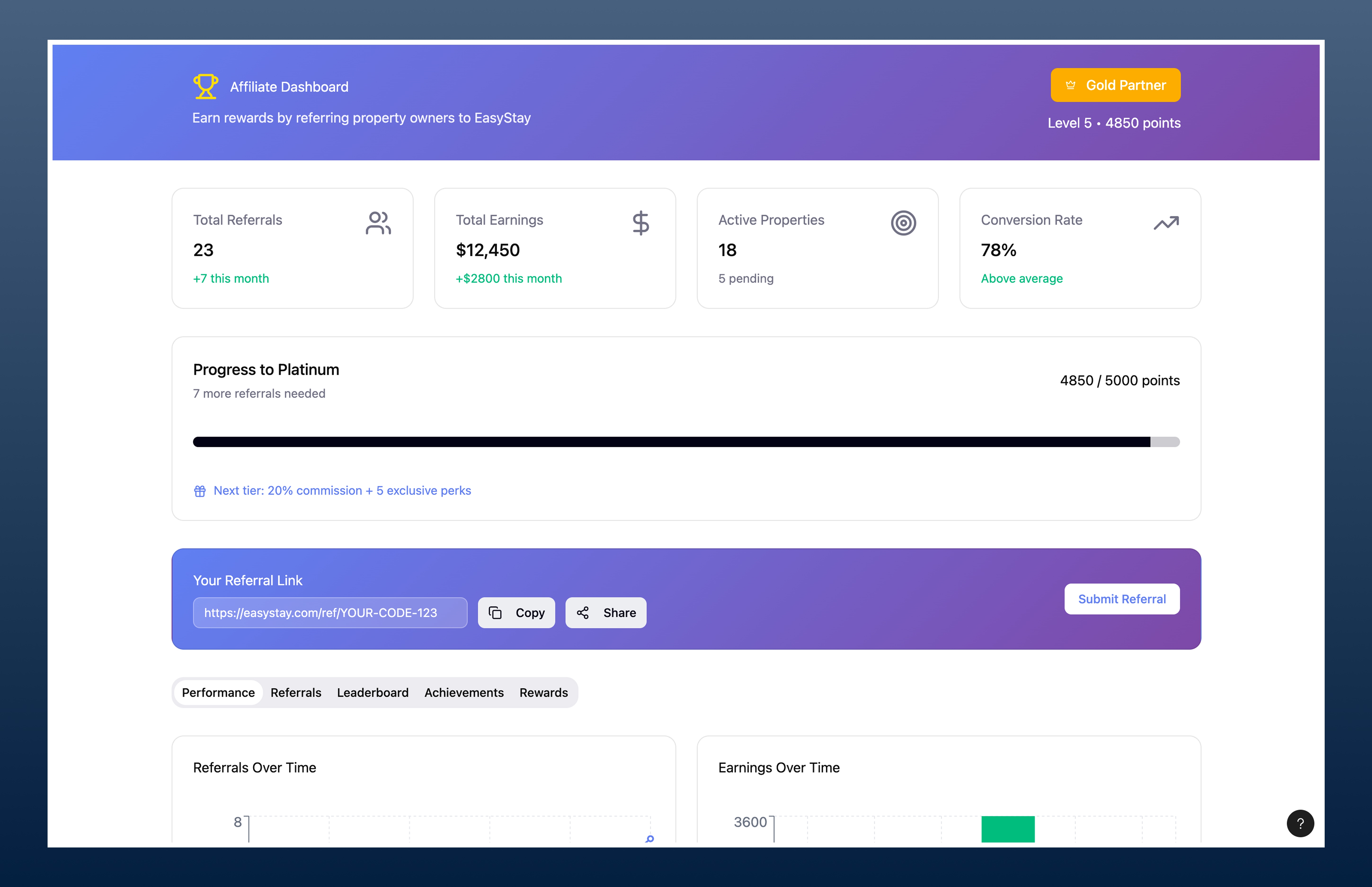Click the trophy icon beside Affiliate Dashboard
Image resolution: width=1372 pixels, height=887 pixels.
click(205, 86)
